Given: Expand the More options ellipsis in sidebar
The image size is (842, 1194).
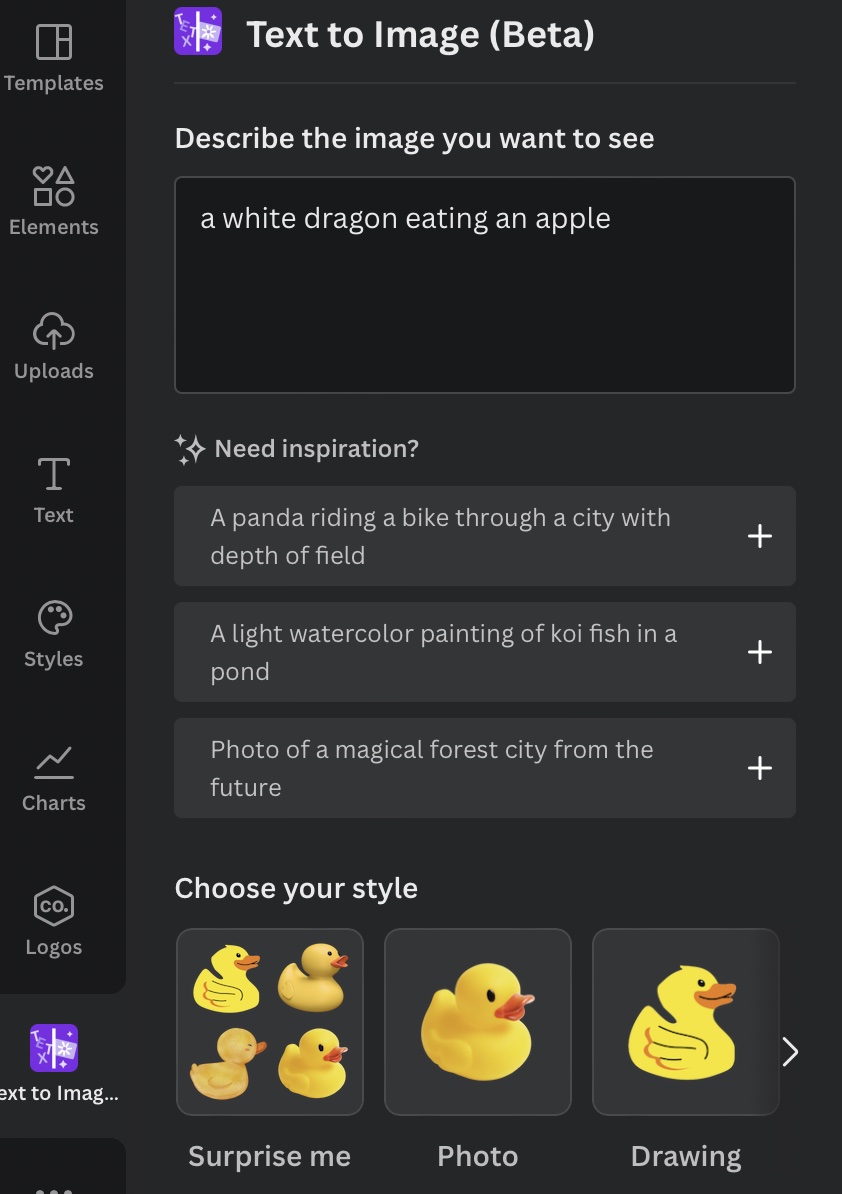Looking at the screenshot, I should tap(54, 1188).
